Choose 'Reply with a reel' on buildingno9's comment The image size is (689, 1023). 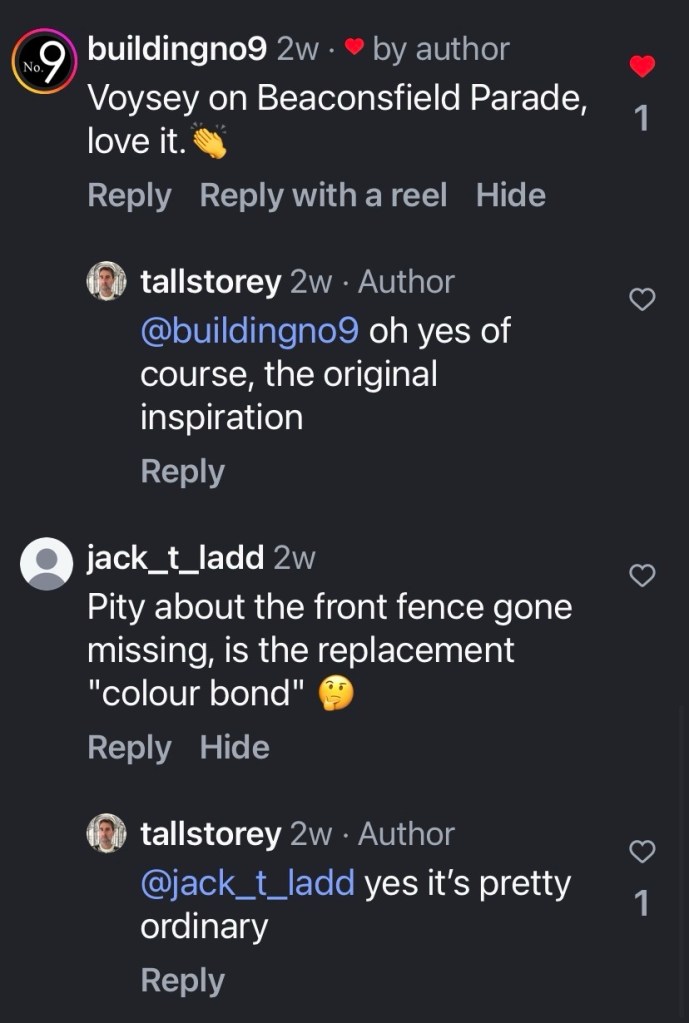(x=323, y=195)
